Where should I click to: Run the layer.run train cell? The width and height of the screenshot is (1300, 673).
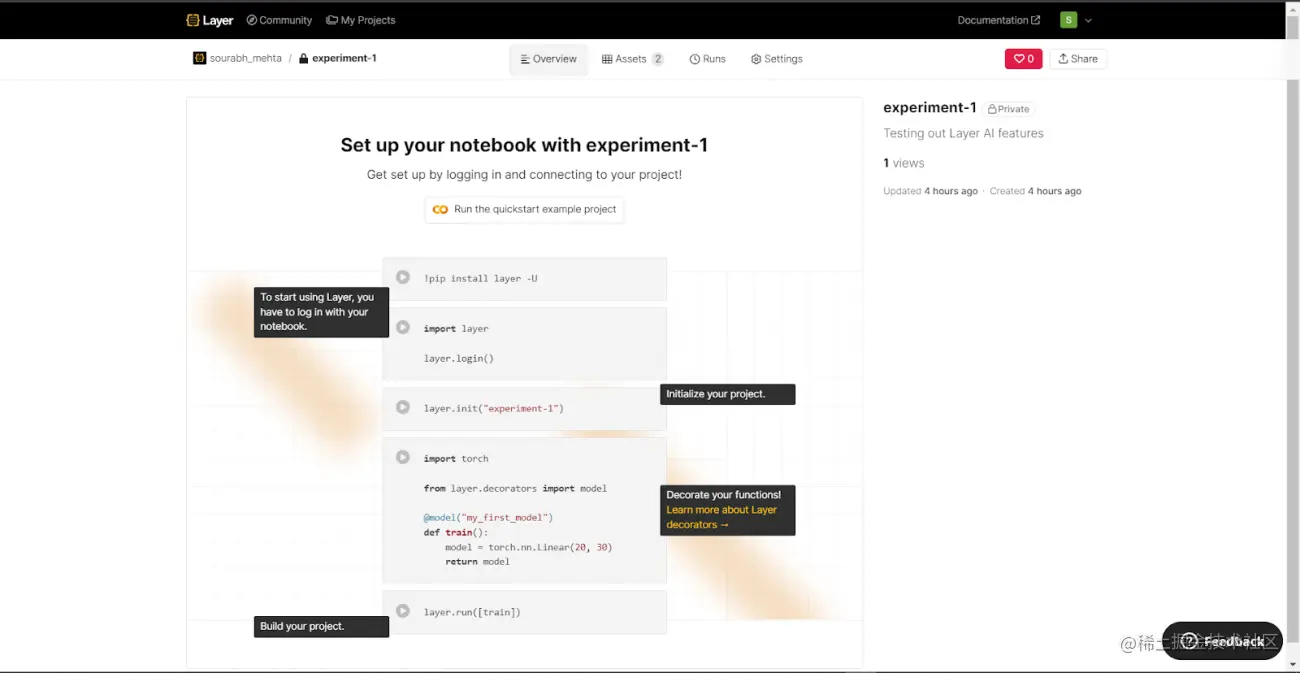[403, 611]
